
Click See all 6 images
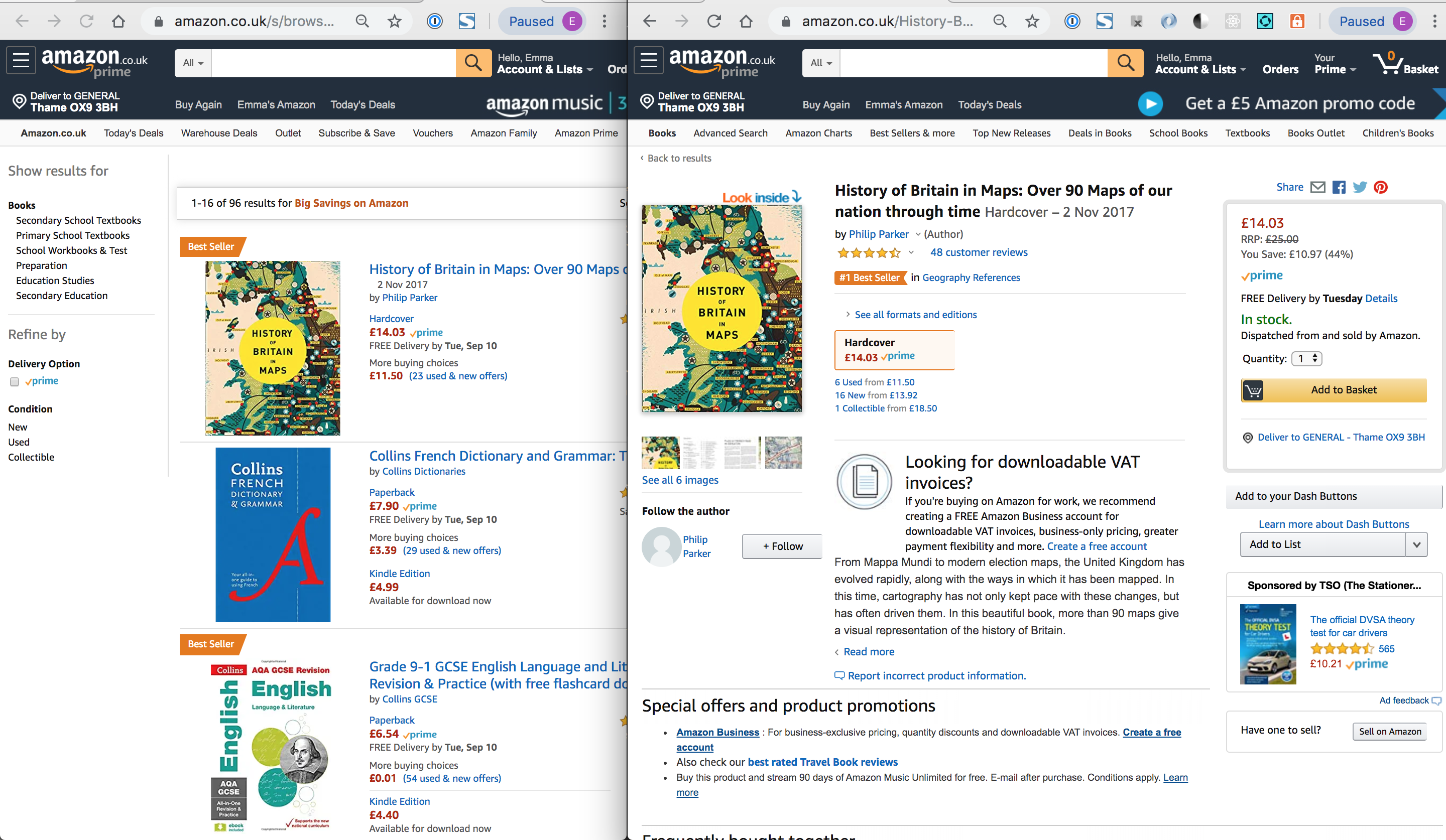(x=680, y=480)
